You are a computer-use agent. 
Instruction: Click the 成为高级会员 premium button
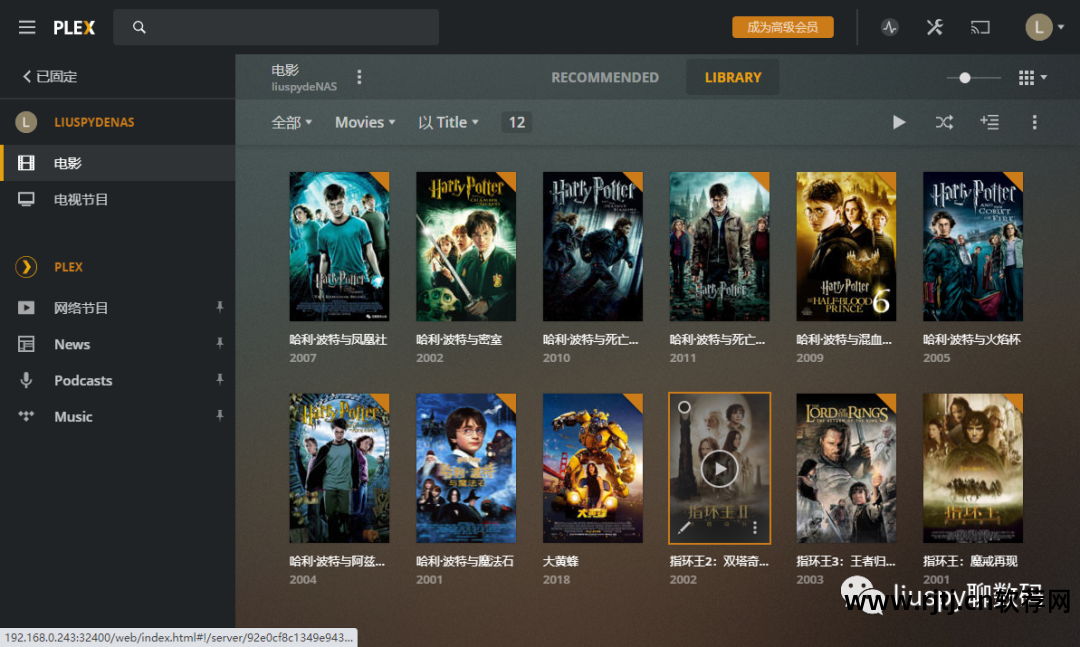click(x=782, y=28)
